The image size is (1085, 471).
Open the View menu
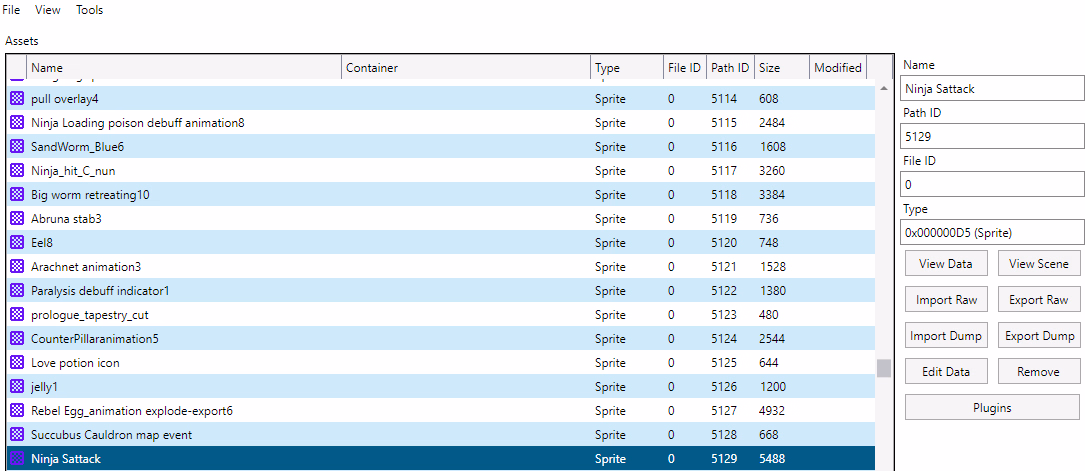[x=47, y=10]
